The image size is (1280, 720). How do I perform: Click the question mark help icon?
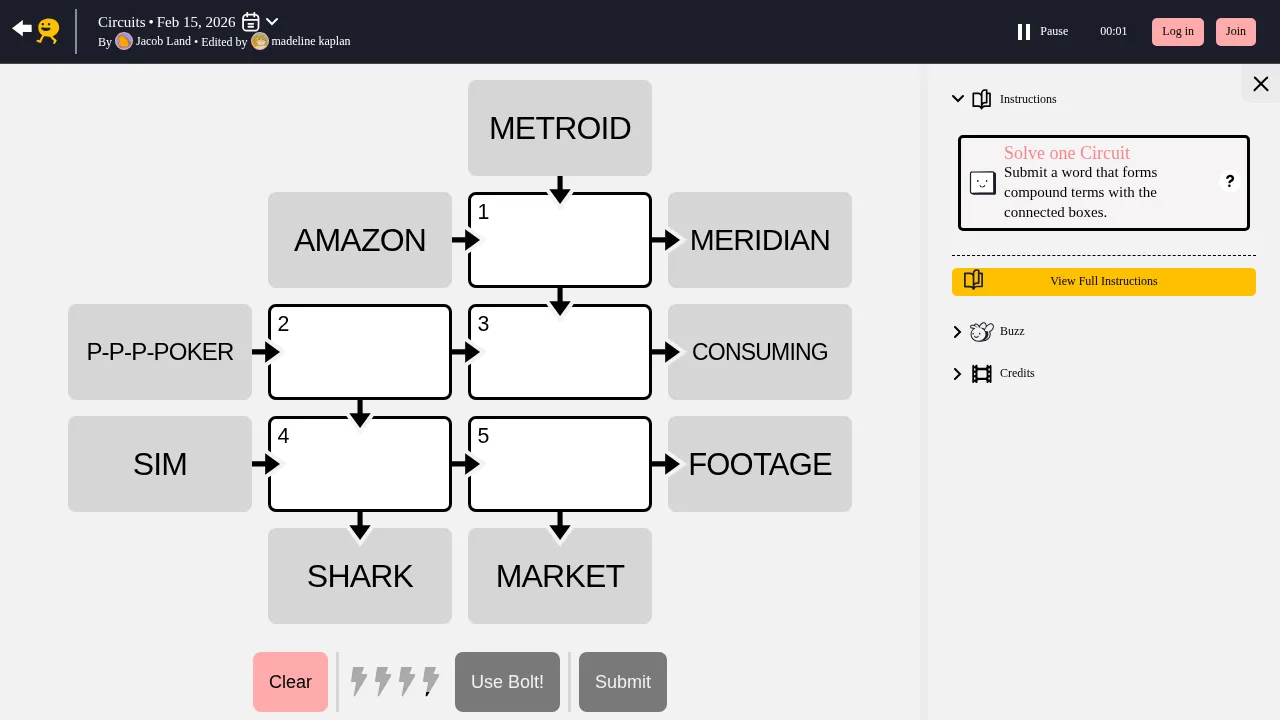1230,182
